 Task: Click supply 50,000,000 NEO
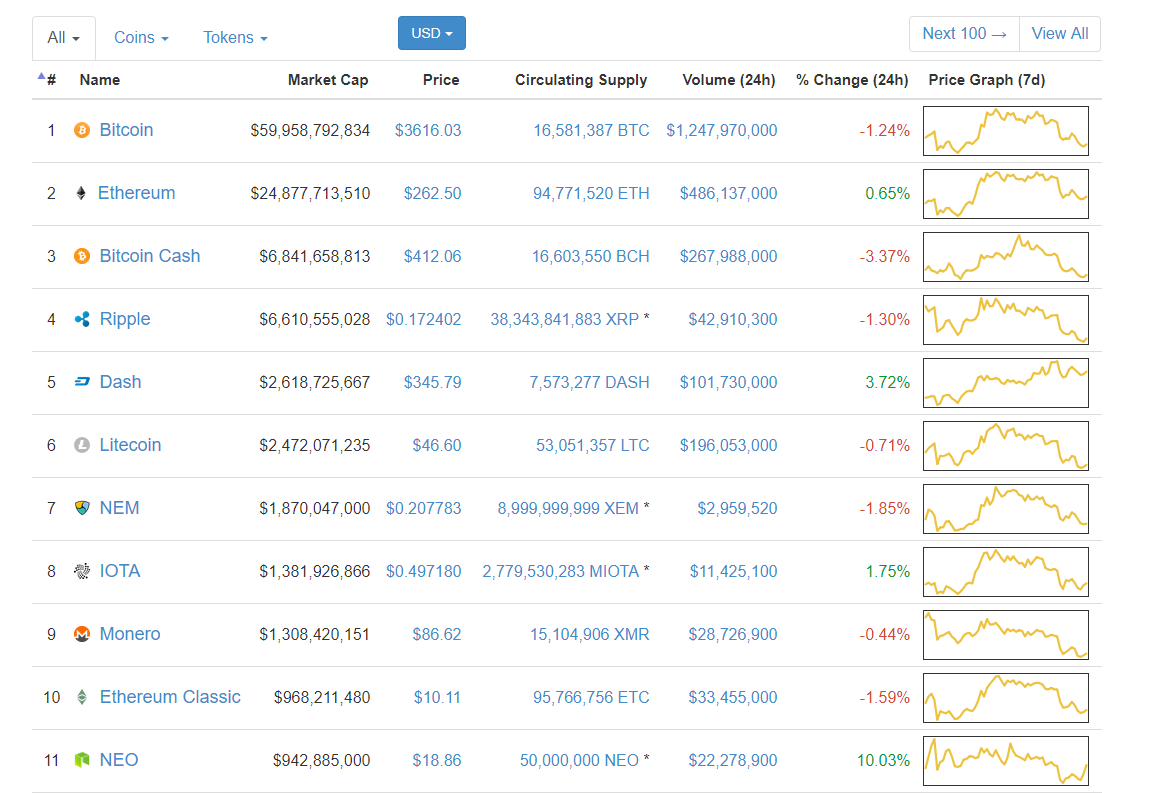tap(579, 760)
